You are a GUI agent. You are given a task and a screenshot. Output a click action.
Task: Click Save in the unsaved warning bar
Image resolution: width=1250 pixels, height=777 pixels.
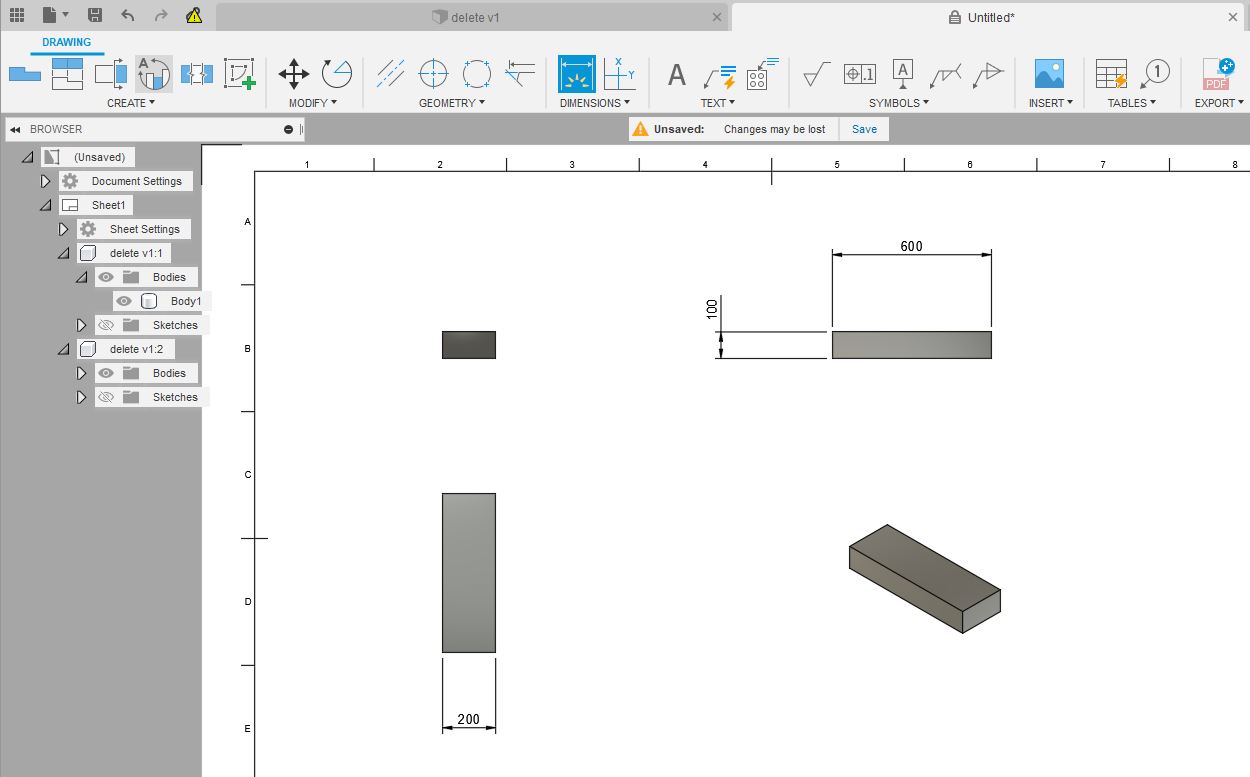pyautogui.click(x=864, y=129)
